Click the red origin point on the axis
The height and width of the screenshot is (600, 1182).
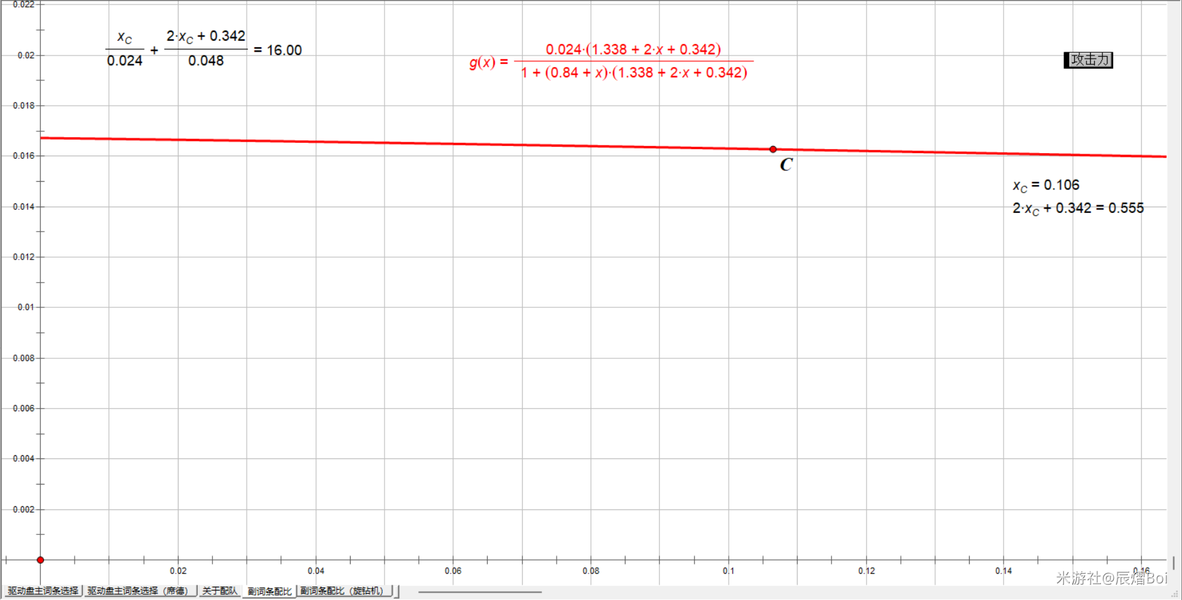pyautogui.click(x=40, y=560)
